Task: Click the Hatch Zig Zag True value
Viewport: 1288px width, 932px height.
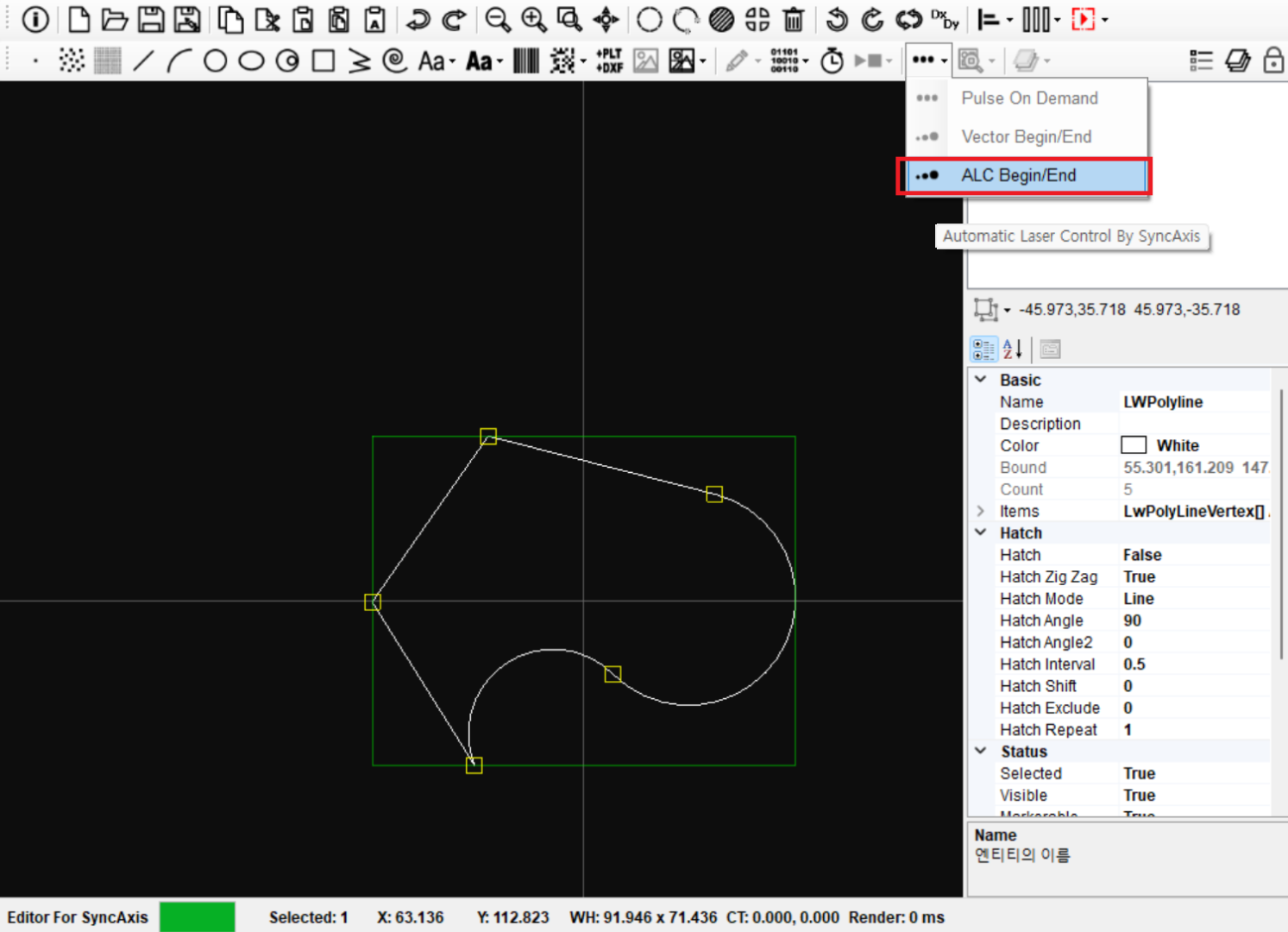Action: (1194, 576)
